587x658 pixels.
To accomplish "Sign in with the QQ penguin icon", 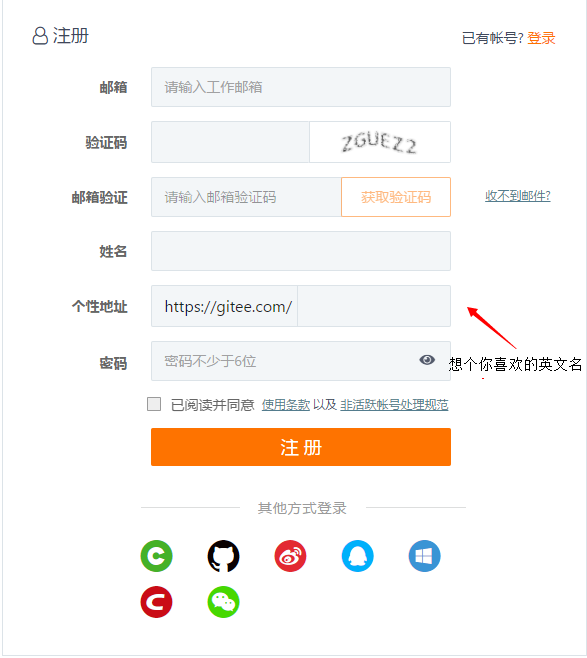I will click(x=357, y=556).
